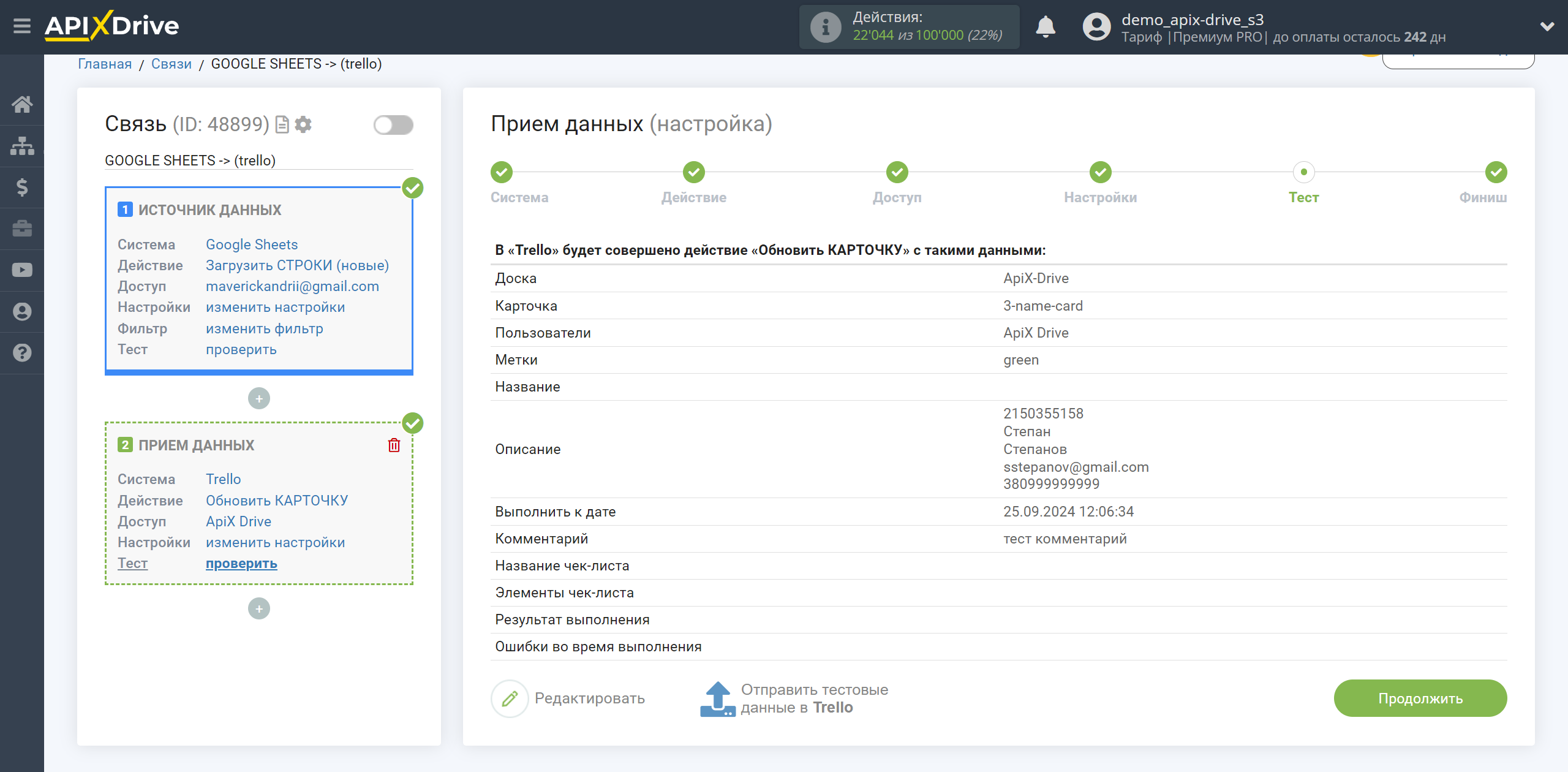This screenshot has height=772, width=1568.
Task: Open the billing dollar sidebar icon
Action: point(22,187)
